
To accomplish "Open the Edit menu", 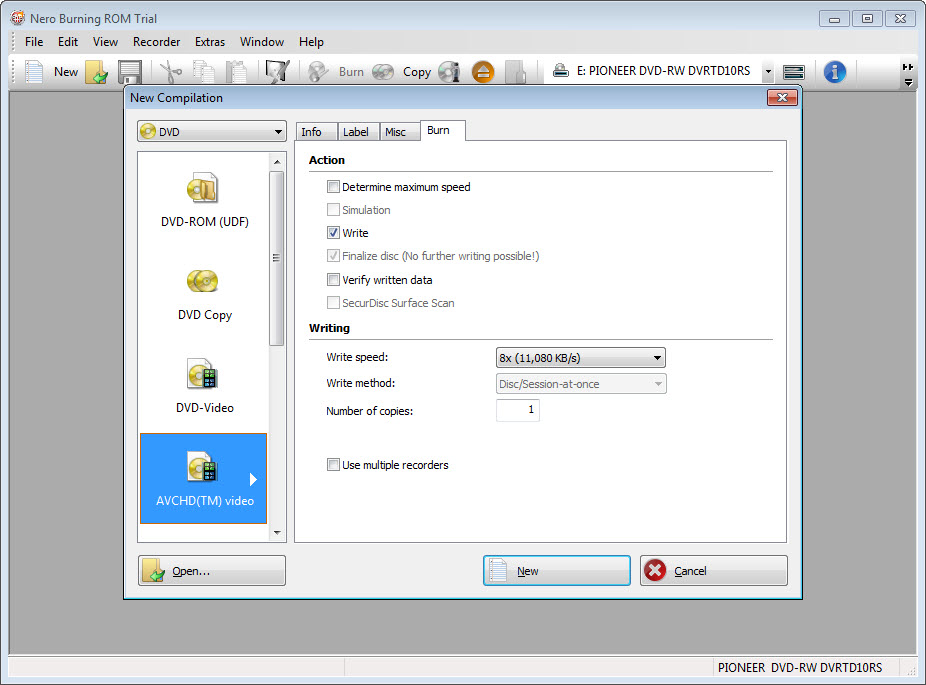I will [67, 42].
